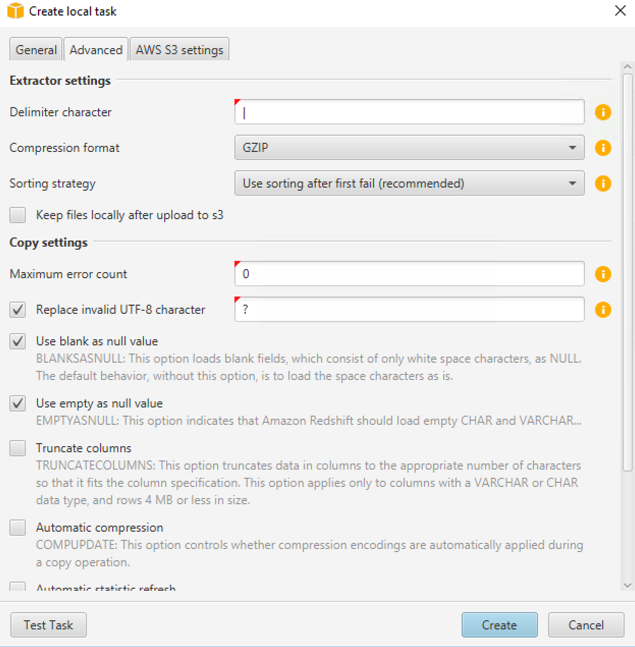Screen dimensions: 635x647
Task: Expand the Compression format GZIP dropdown
Action: click(x=409, y=148)
